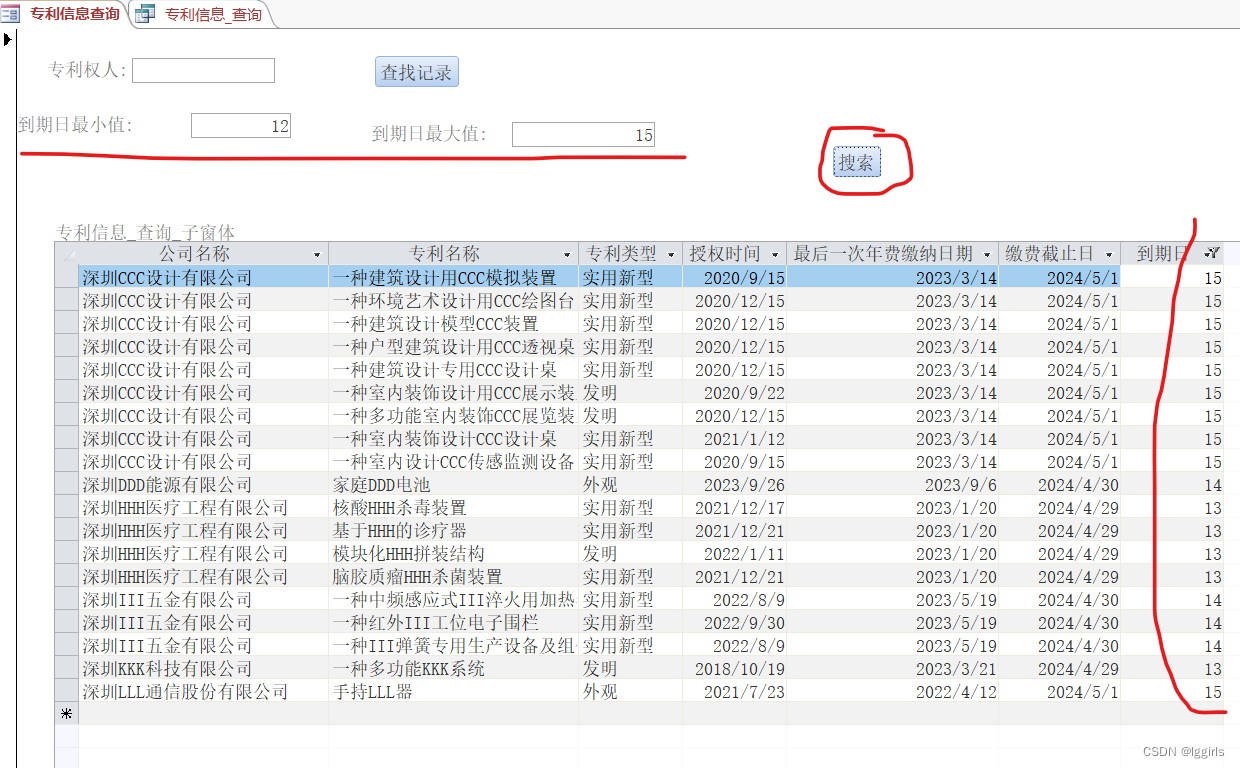
Task: Click row selector for 手持LLL器 row
Action: coord(67,692)
